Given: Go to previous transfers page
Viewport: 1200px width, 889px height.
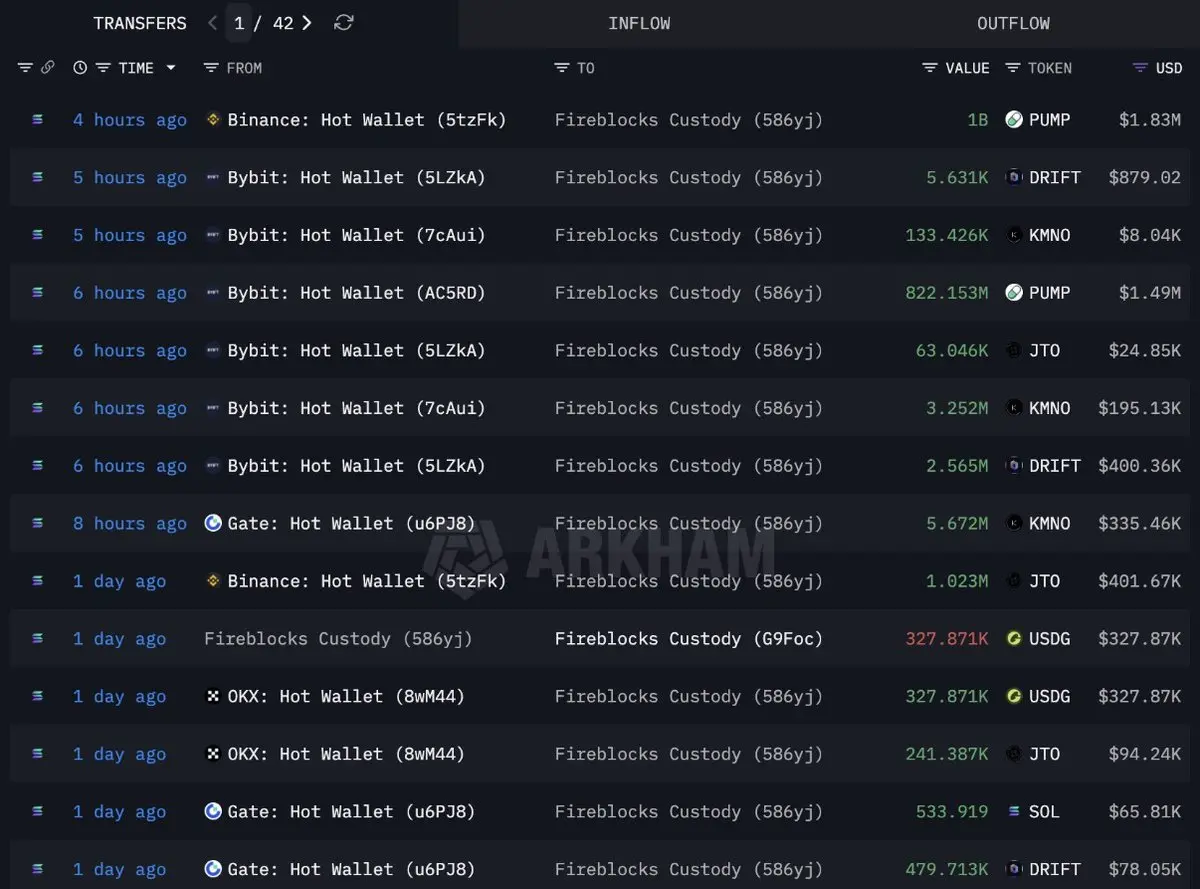Looking at the screenshot, I should (213, 23).
